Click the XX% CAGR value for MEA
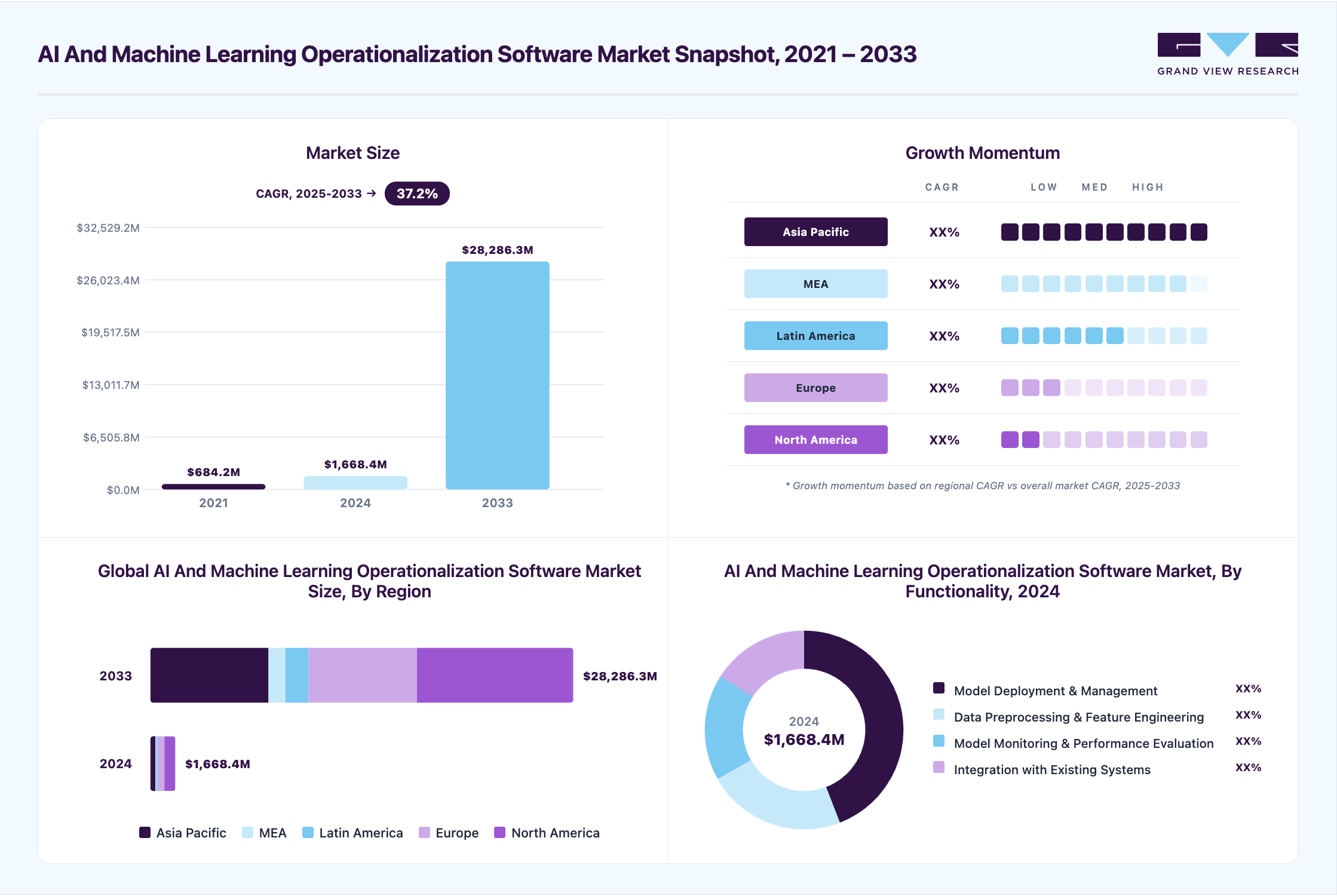The image size is (1337, 896). 944,284
